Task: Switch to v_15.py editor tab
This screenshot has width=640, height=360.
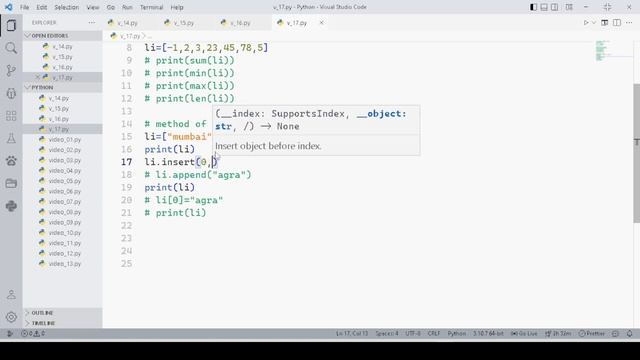Action: (184, 23)
